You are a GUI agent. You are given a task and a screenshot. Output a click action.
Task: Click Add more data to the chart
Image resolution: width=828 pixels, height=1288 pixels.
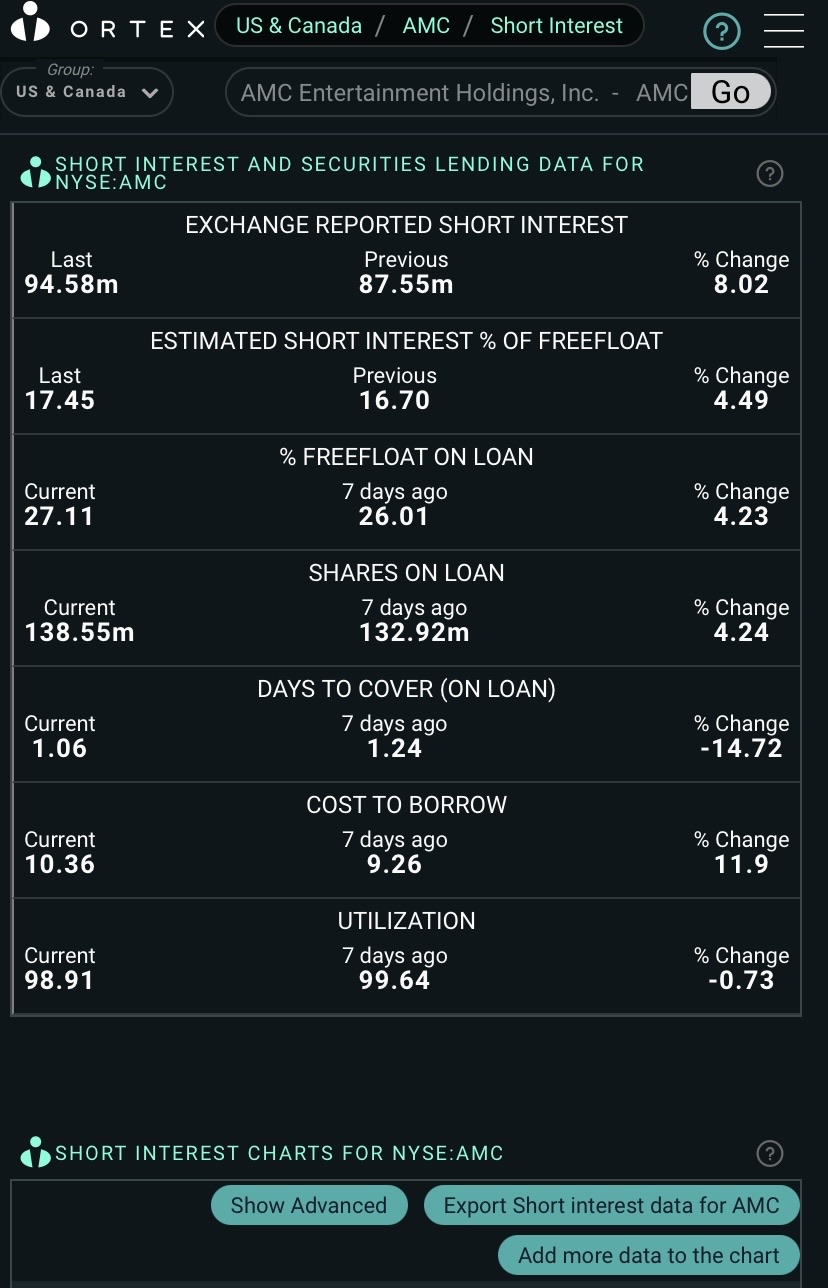(x=649, y=1256)
